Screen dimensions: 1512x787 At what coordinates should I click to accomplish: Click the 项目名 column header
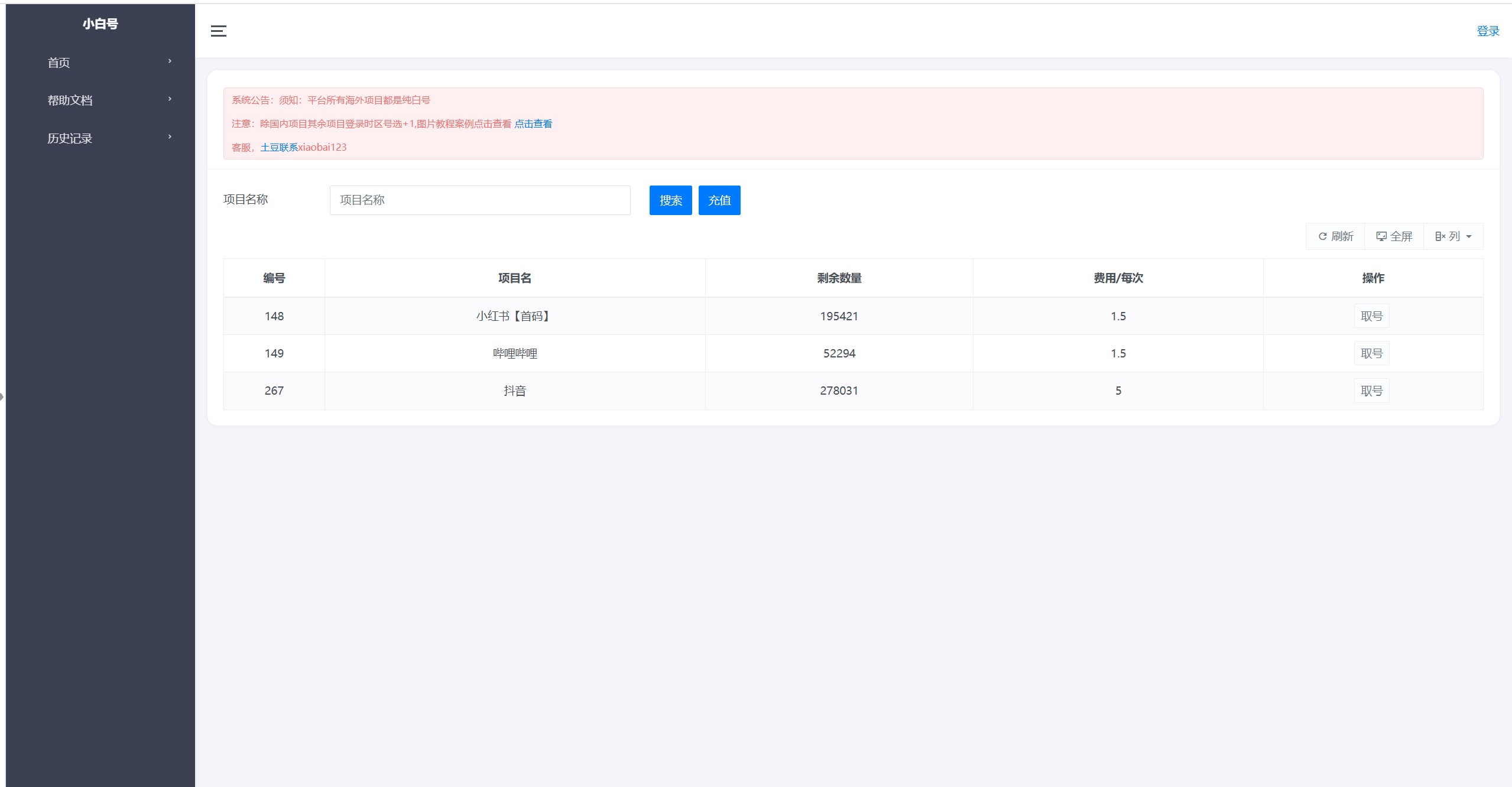tap(515, 278)
